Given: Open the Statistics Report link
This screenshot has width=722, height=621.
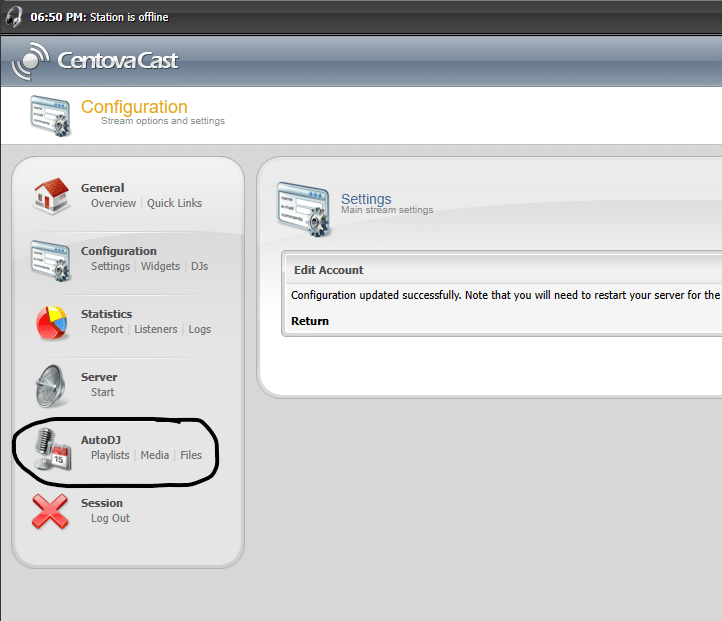Looking at the screenshot, I should click(107, 329).
